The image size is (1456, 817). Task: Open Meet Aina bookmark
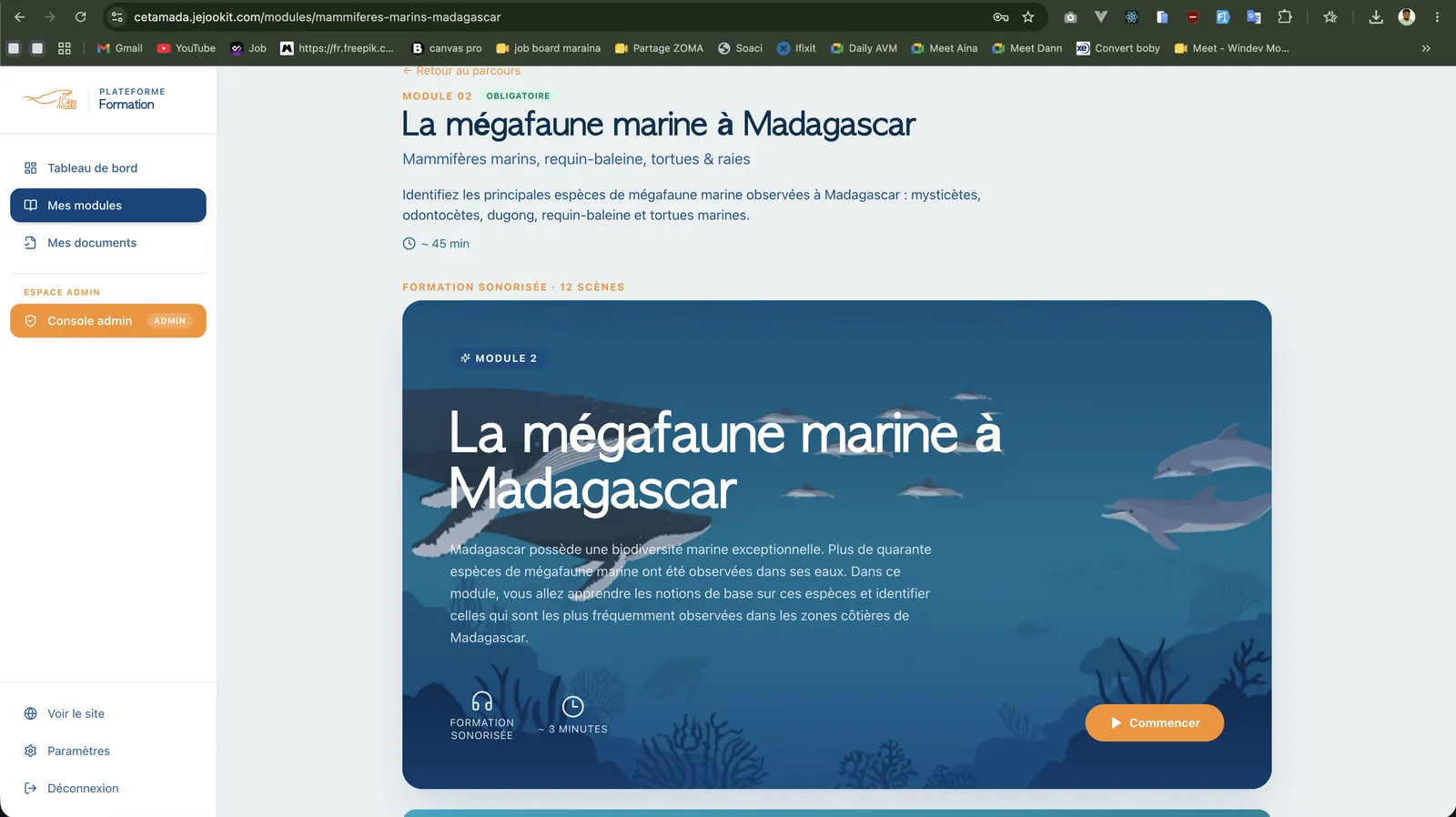(x=945, y=48)
